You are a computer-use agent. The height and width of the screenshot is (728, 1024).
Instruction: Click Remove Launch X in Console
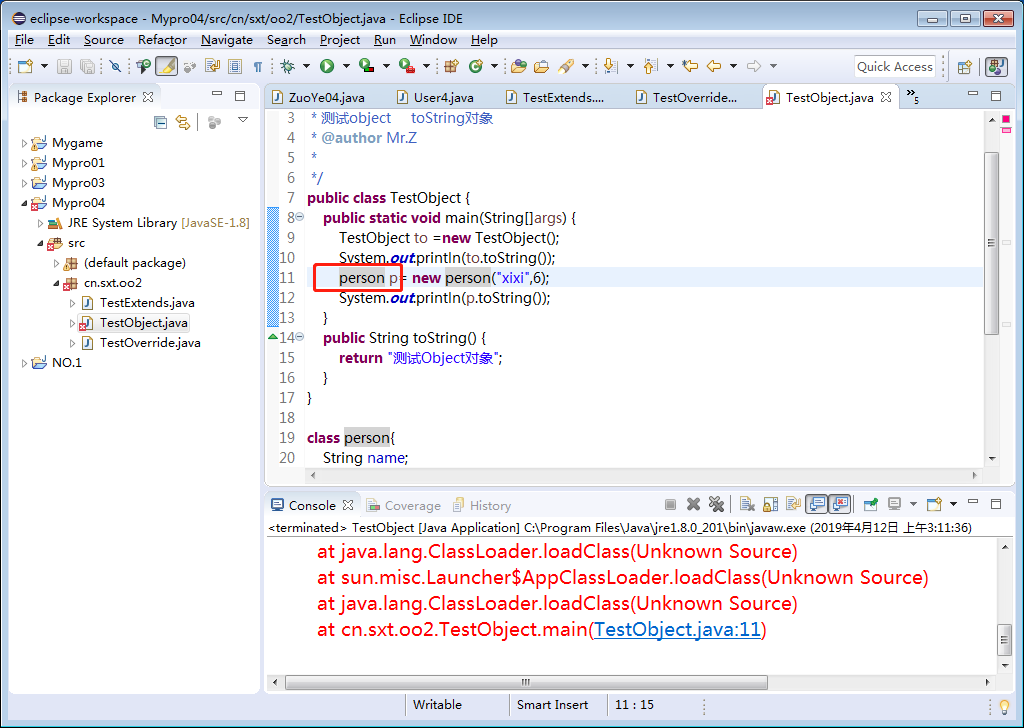pos(694,505)
